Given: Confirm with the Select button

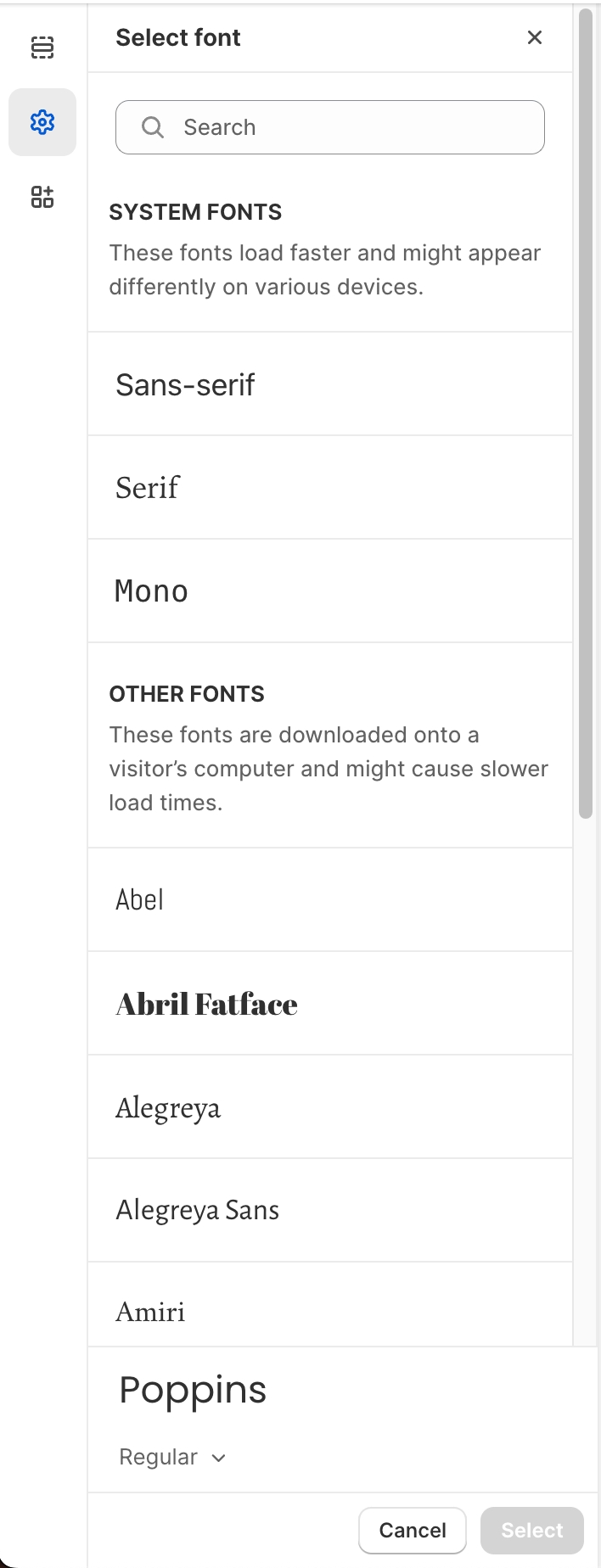Looking at the screenshot, I should tap(532, 1530).
